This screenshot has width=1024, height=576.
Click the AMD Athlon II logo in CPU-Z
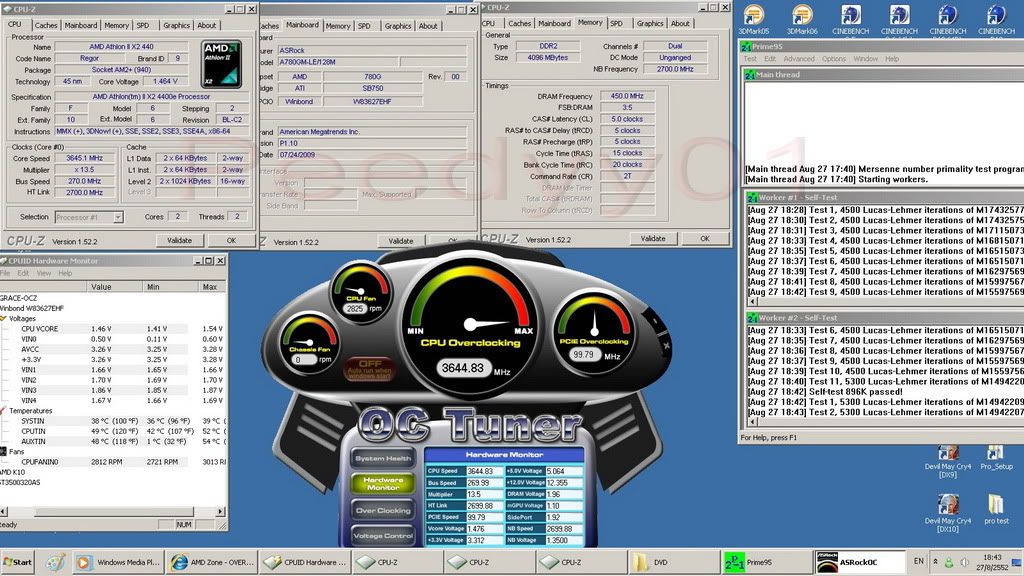(221, 64)
